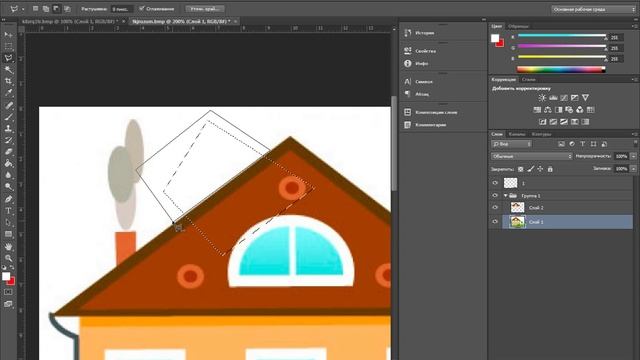This screenshot has width=640, height=360.
Task: Select the Magic Wand tool
Action: 8,70
